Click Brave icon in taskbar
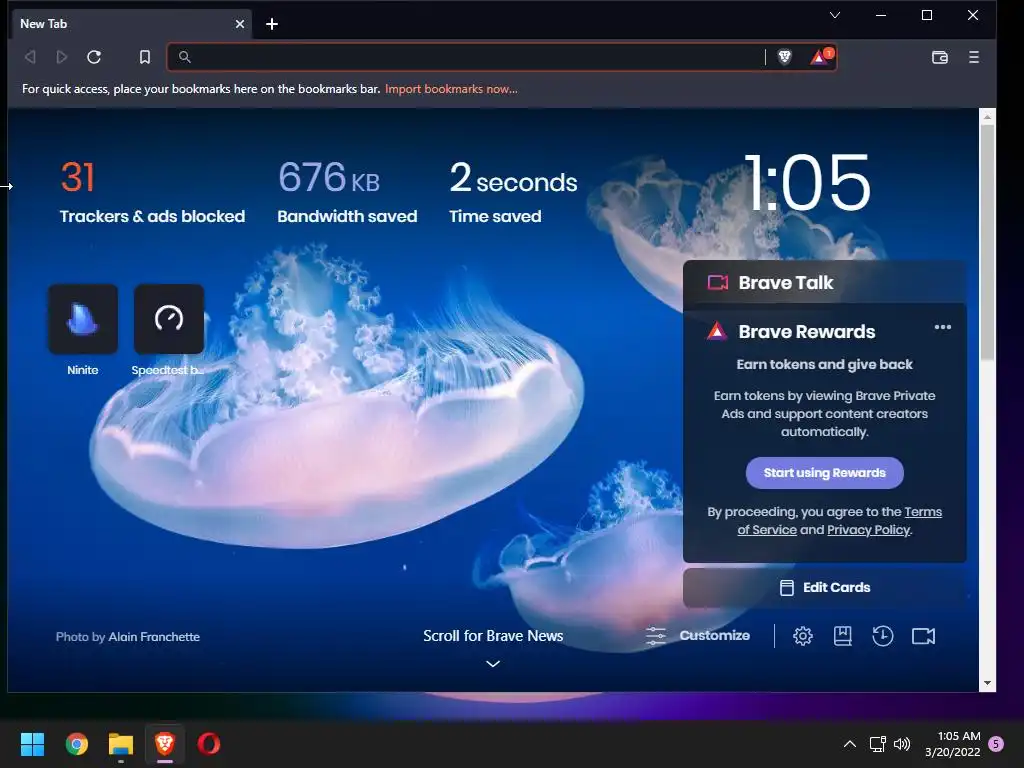Image resolution: width=1024 pixels, height=768 pixels. (x=165, y=743)
